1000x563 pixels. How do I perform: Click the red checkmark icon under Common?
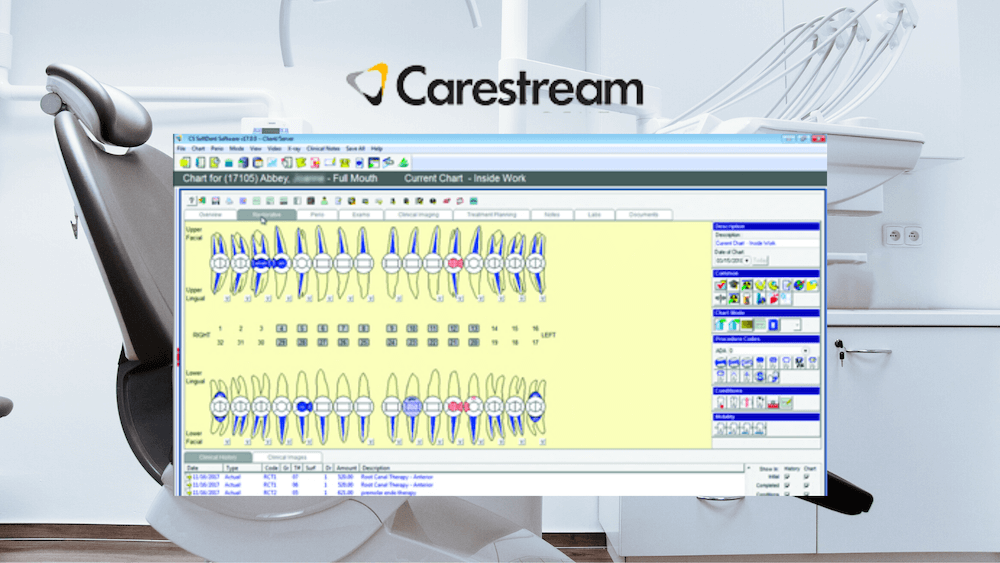click(x=721, y=285)
